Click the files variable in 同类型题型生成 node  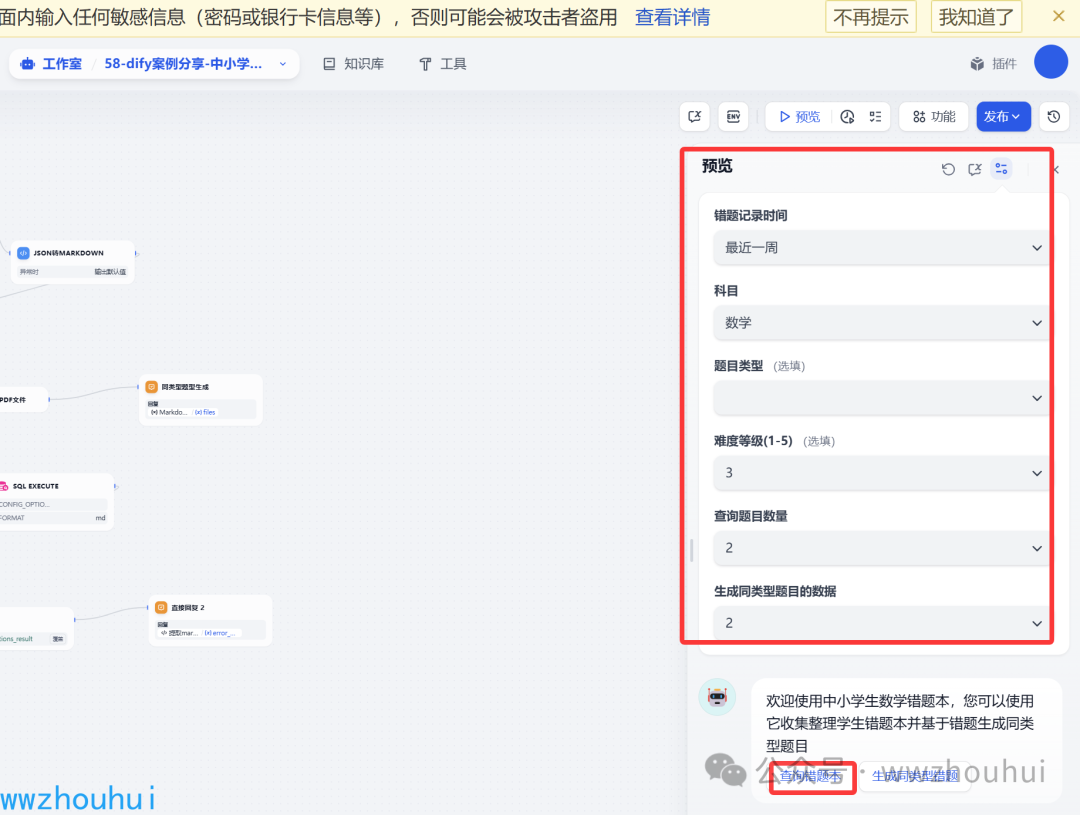pos(205,412)
